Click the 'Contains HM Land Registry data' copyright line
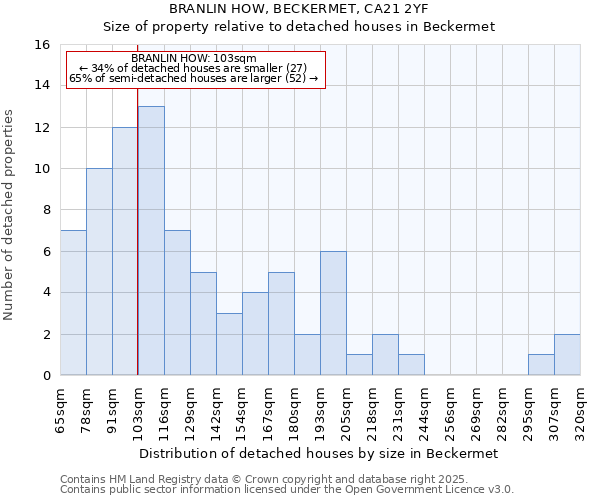Screen dimensions: 600x500 pyautogui.click(x=264, y=479)
